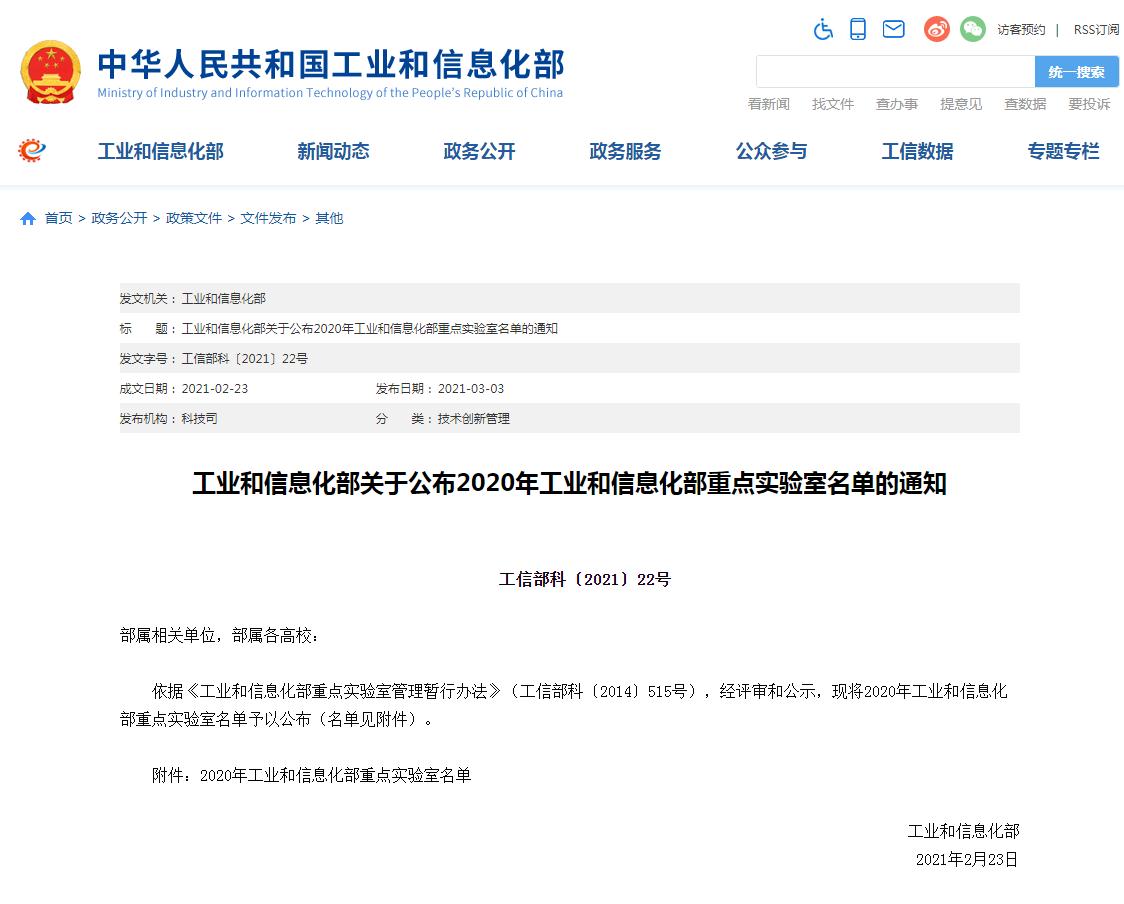The width and height of the screenshot is (1124, 904).
Task: Open the RSS订阅 link
Action: click(x=1096, y=30)
